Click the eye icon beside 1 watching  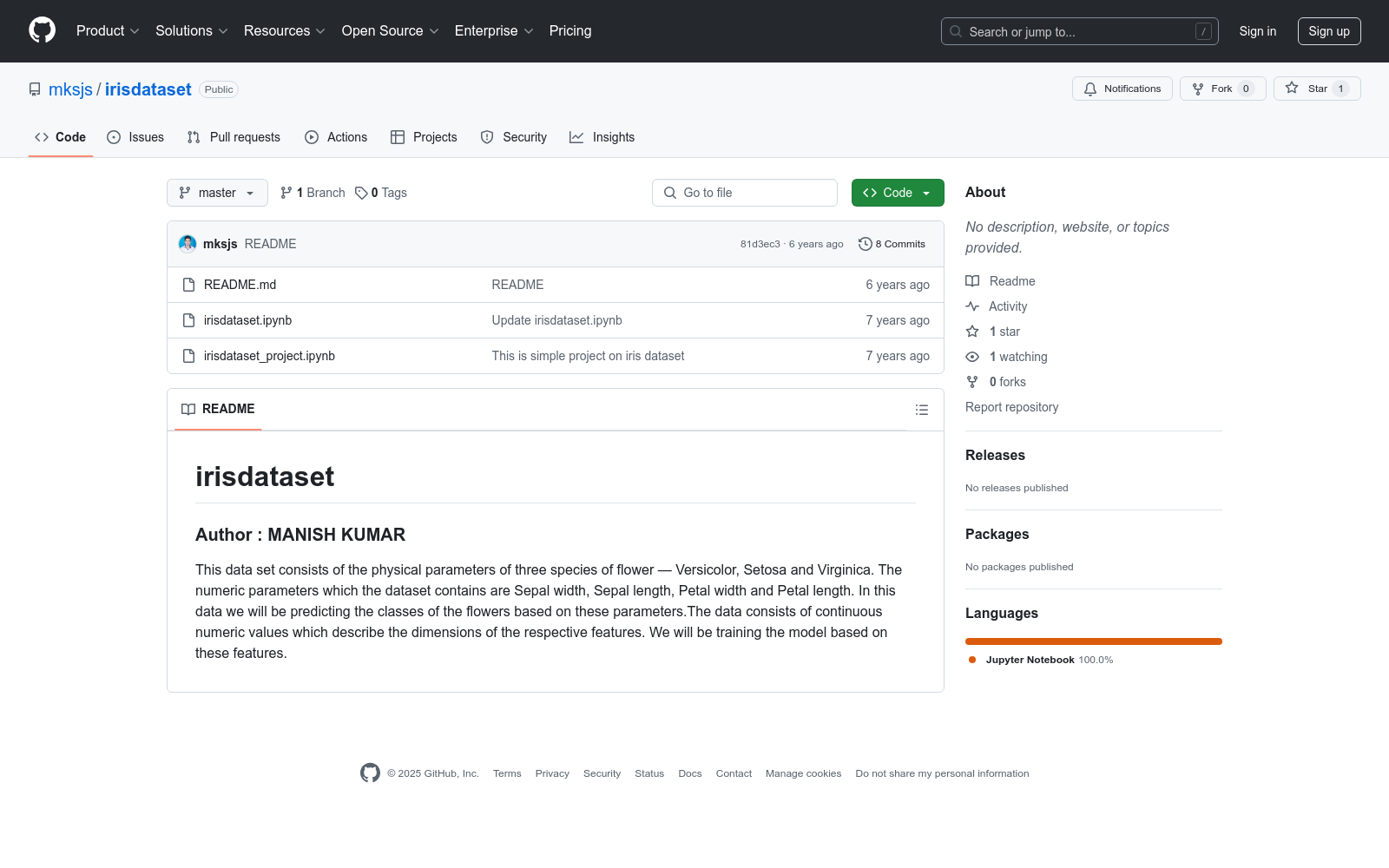click(972, 357)
